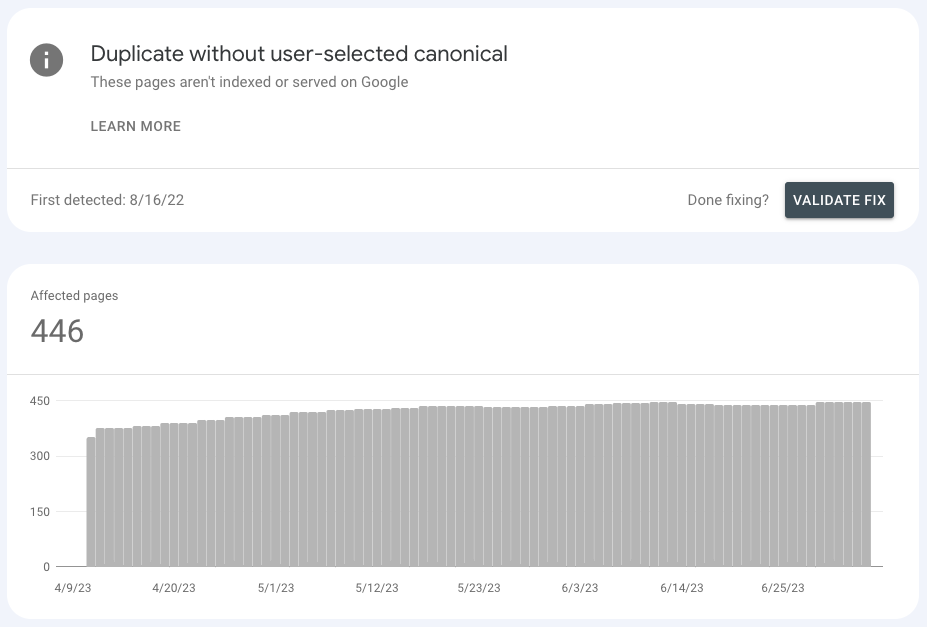Click the 446 affected pages count
Viewport: 927px width, 627px height.
click(57, 331)
